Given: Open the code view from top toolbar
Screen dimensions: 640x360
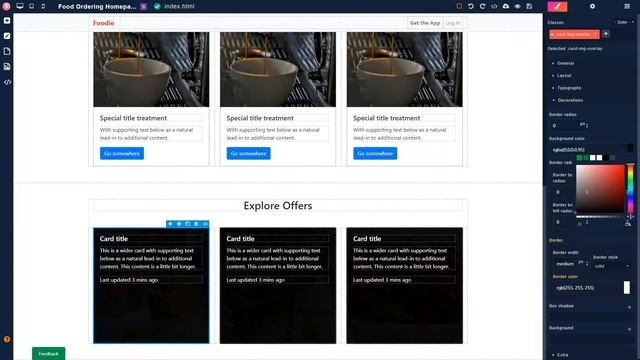Looking at the screenshot, I should (494, 6).
